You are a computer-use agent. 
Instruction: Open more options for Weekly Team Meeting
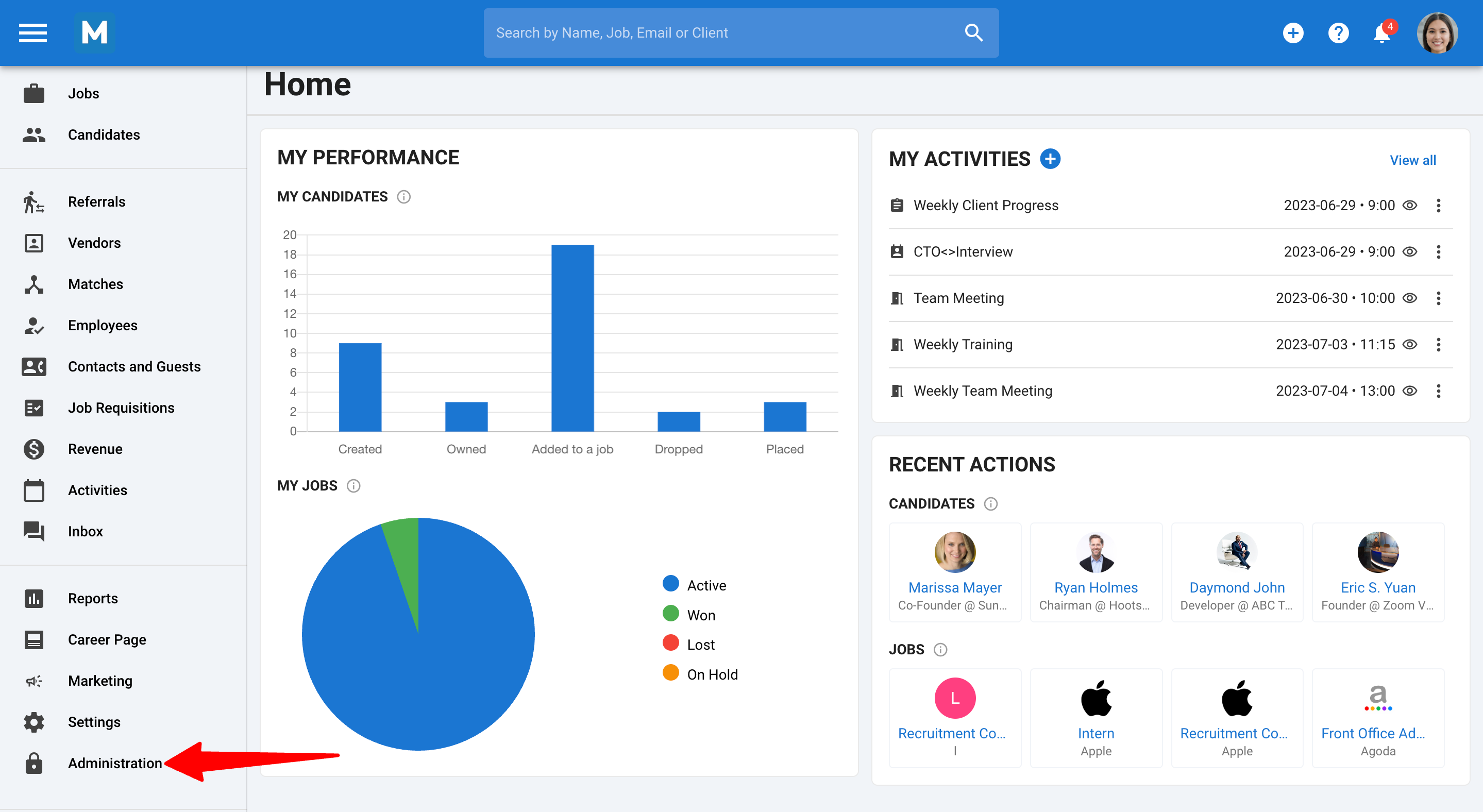coord(1439,391)
